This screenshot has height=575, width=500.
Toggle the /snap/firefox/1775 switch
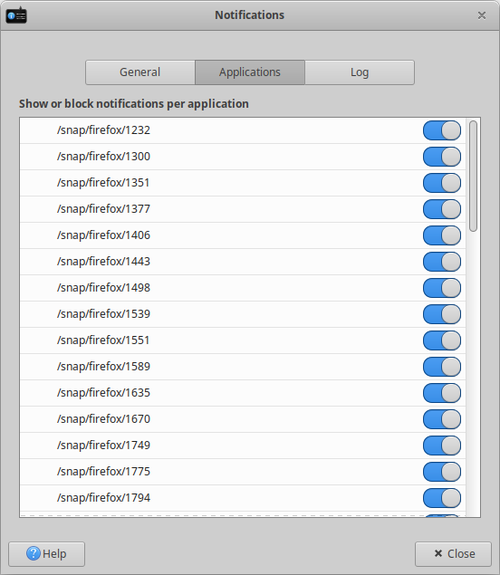pyautogui.click(x=442, y=472)
